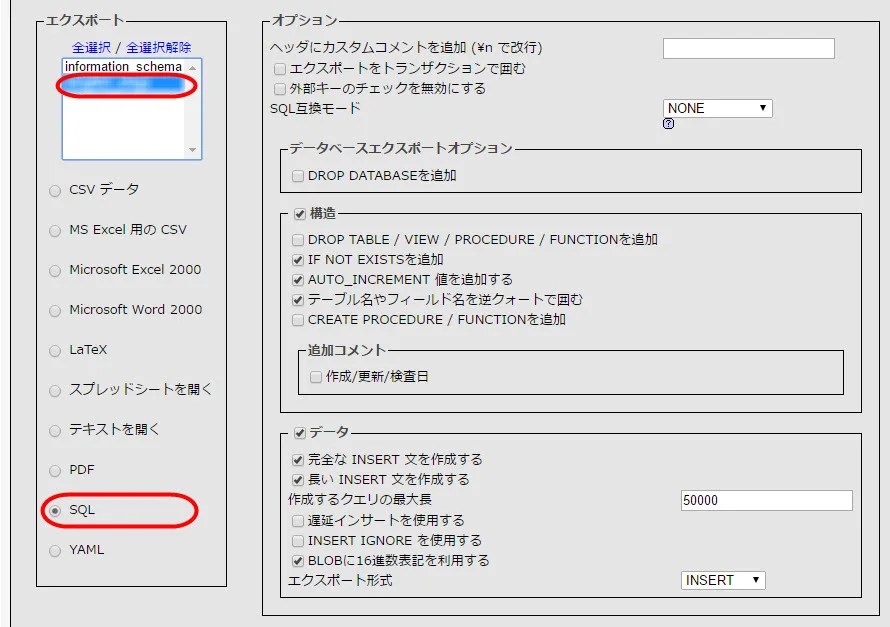Screen dimensions: 890x627
Task: Uncheck the IF NOT EXISTSを追加 option
Action: tap(297, 259)
